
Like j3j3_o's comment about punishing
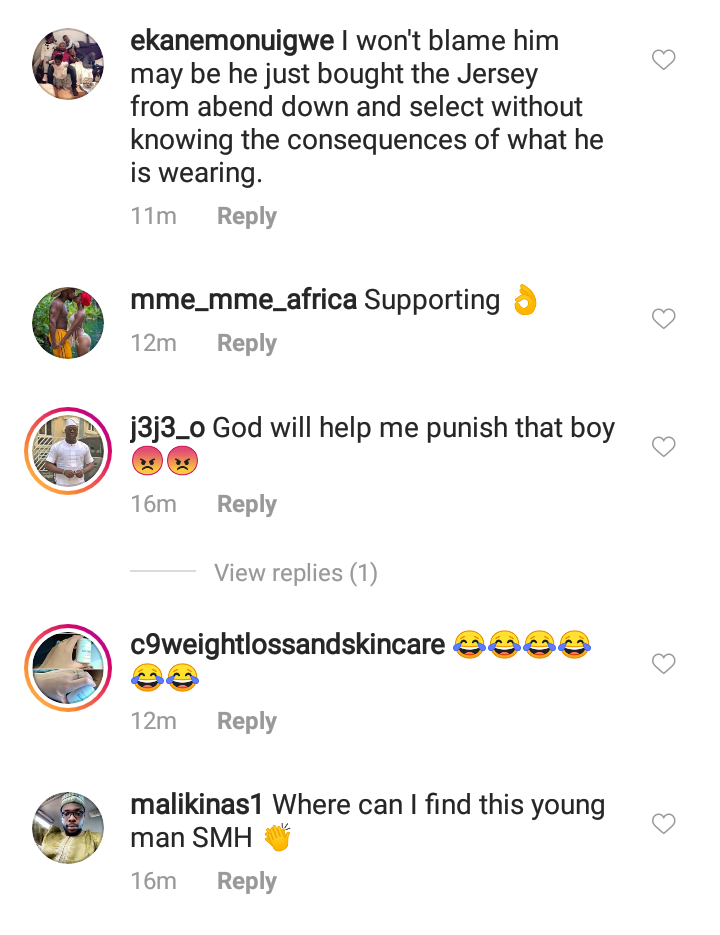663,446
